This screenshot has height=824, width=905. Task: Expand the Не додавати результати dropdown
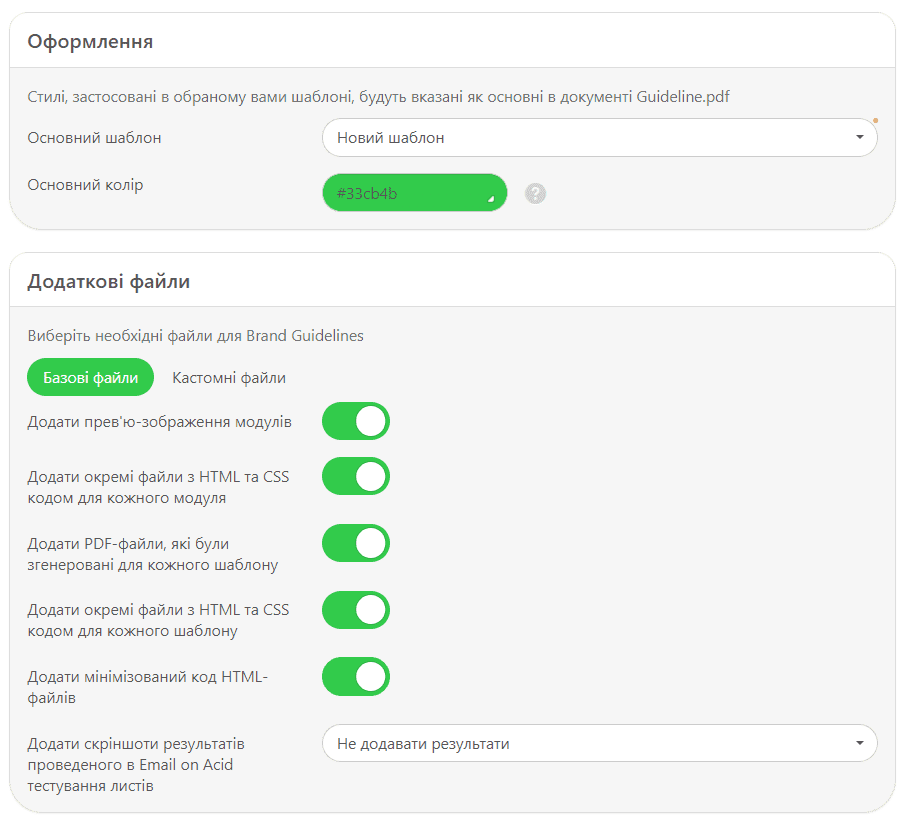pos(599,743)
